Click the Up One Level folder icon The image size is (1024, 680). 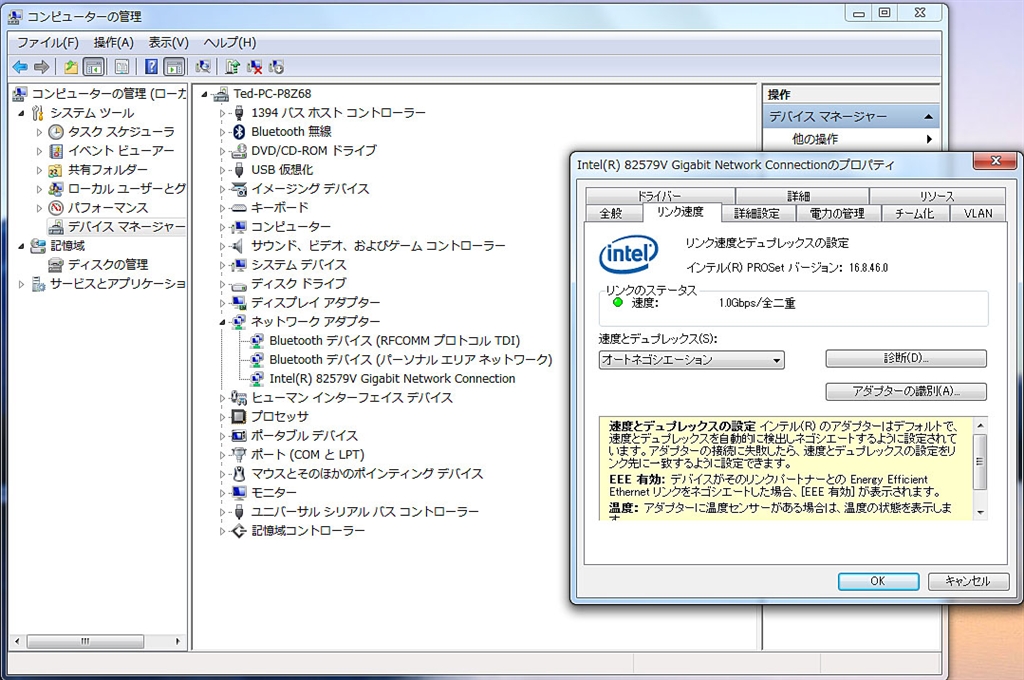coord(71,67)
